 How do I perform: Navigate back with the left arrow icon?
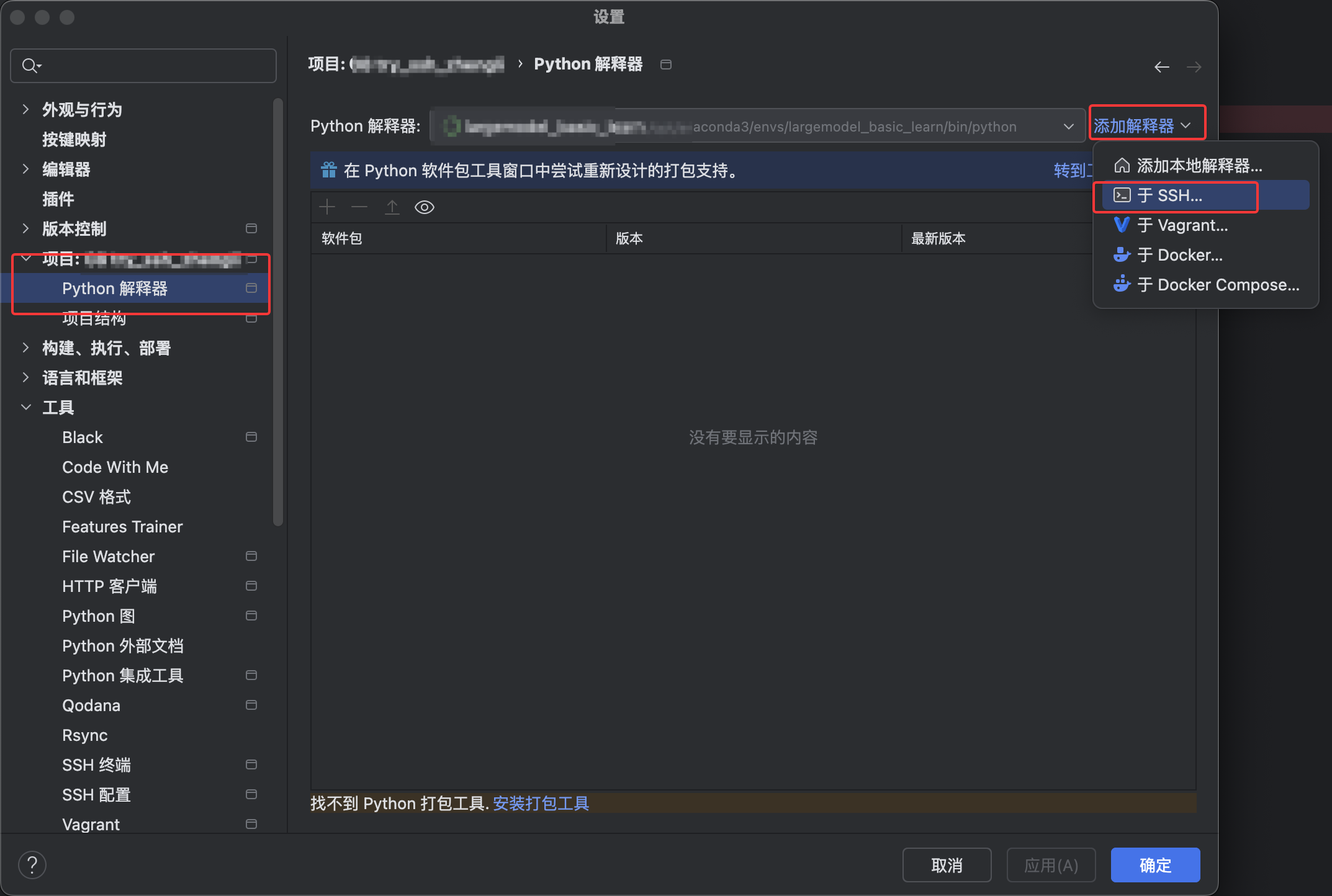1161,66
